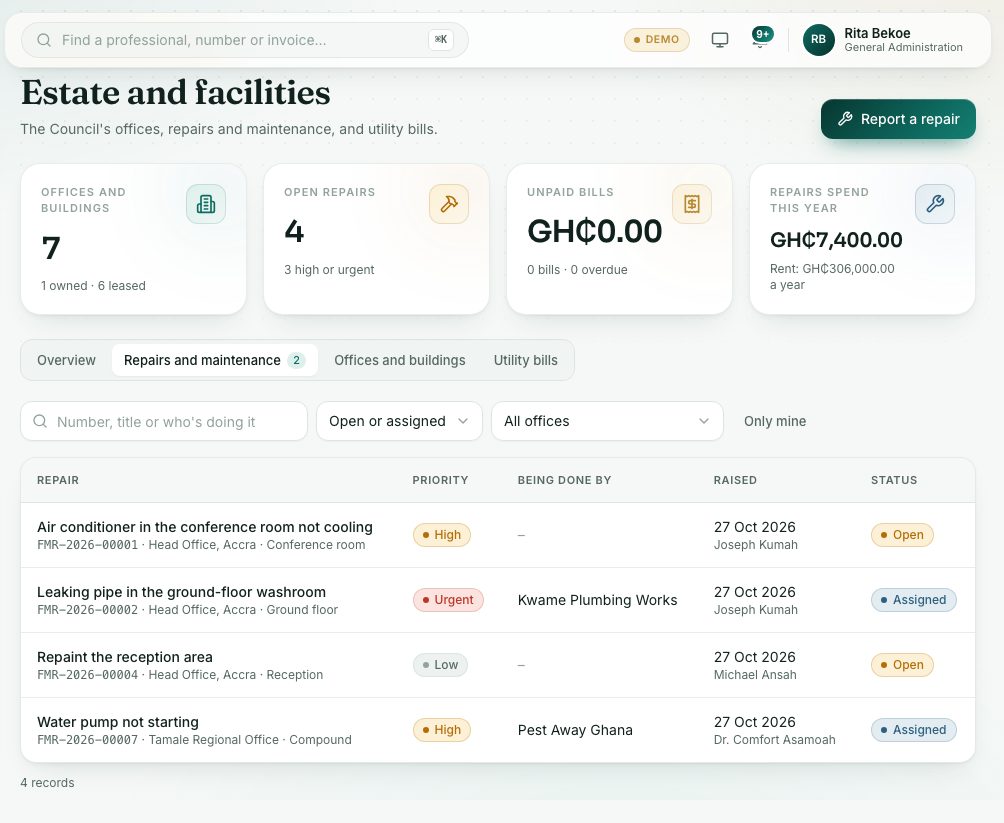Click Kwame Plumbing Works contractor name
This screenshot has width=1004, height=823.
tap(597, 600)
